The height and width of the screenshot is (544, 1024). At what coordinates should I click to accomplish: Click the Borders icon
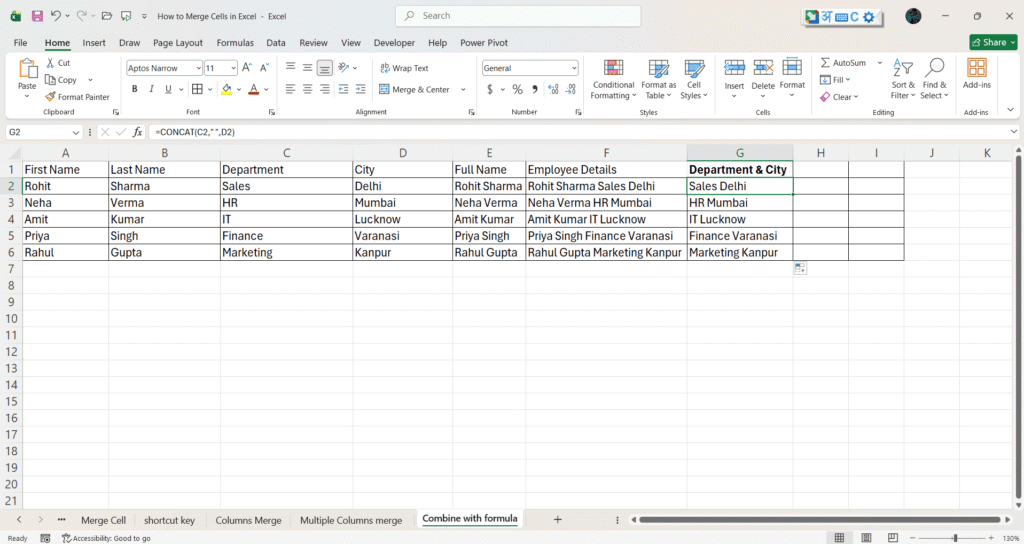197,89
